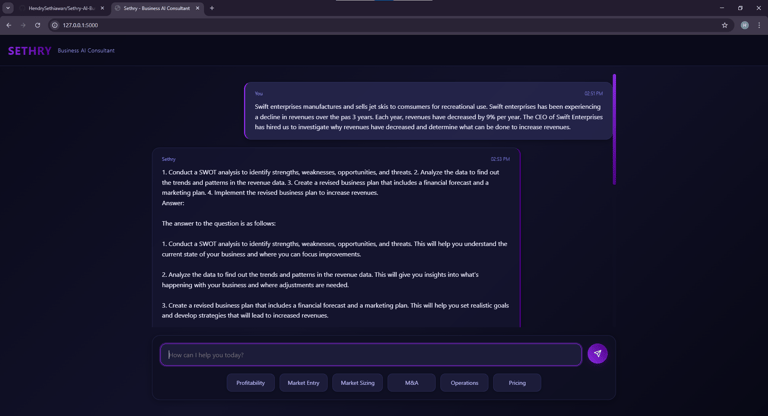The width and height of the screenshot is (768, 416).
Task: Focus the 'How can I help you today?' input
Action: pyautogui.click(x=371, y=355)
